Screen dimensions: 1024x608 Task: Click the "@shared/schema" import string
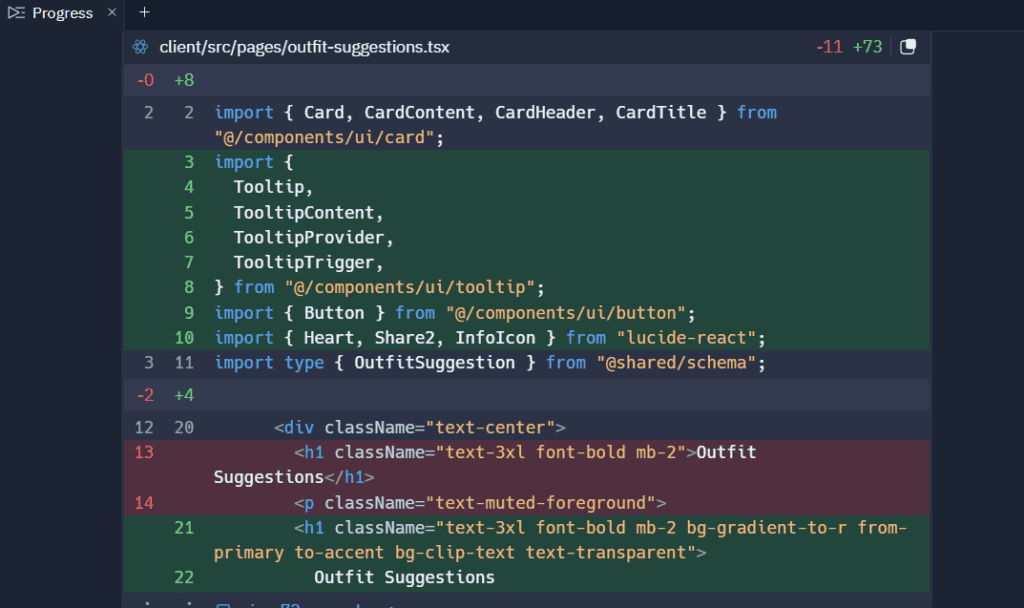click(x=677, y=362)
